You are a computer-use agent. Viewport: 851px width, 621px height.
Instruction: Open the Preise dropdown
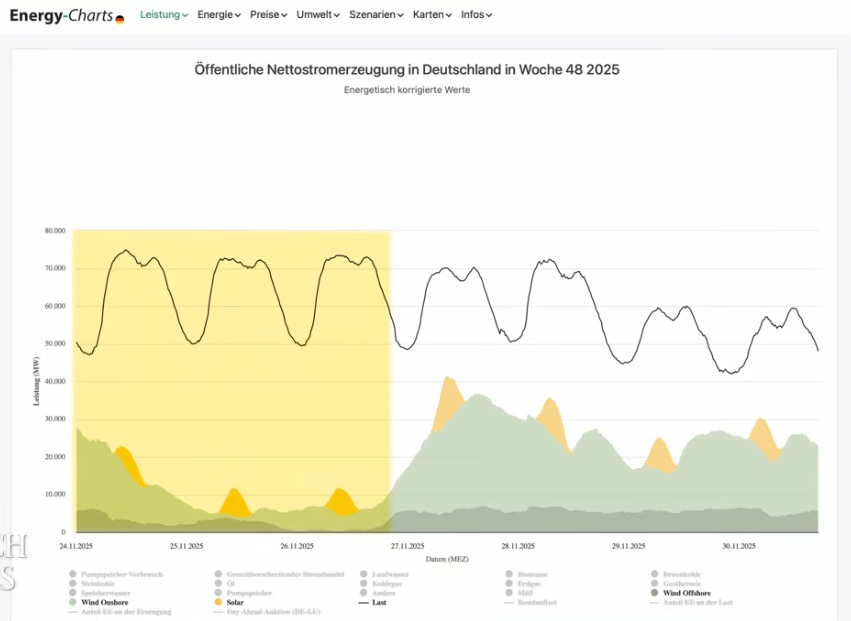[x=268, y=15]
